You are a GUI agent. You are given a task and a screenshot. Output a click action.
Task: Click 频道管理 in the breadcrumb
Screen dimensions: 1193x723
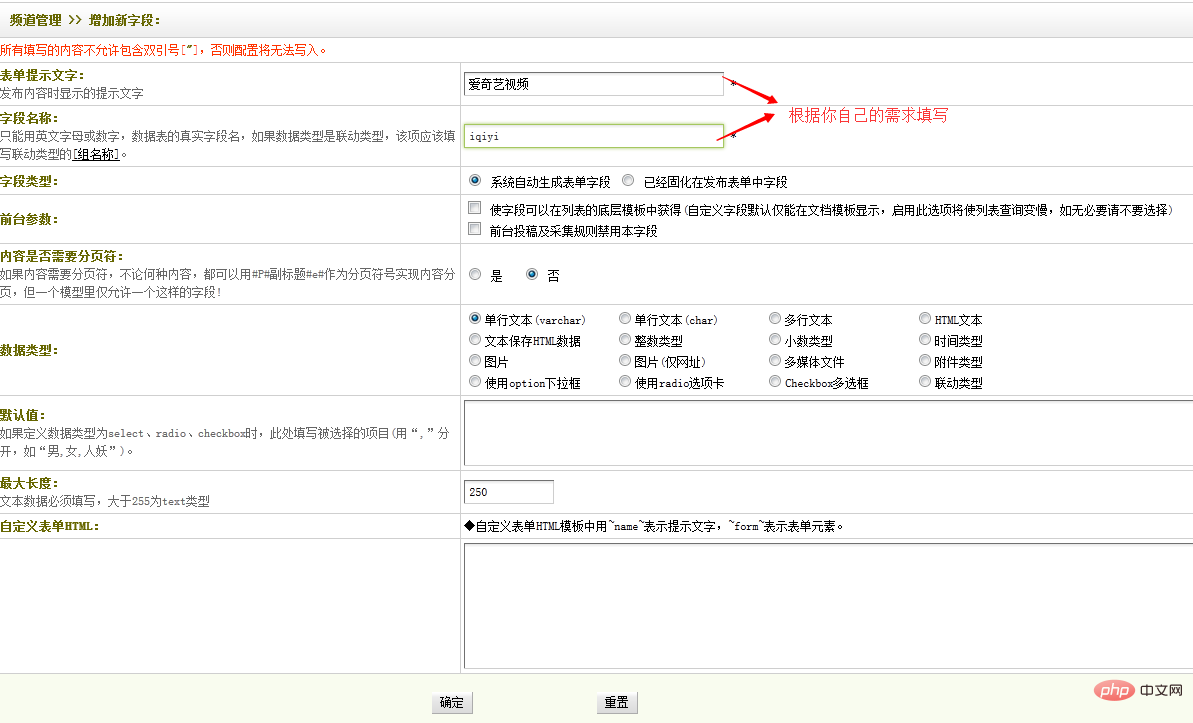(x=36, y=21)
